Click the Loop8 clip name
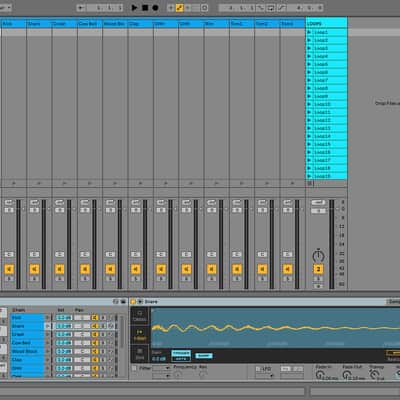 (x=321, y=88)
